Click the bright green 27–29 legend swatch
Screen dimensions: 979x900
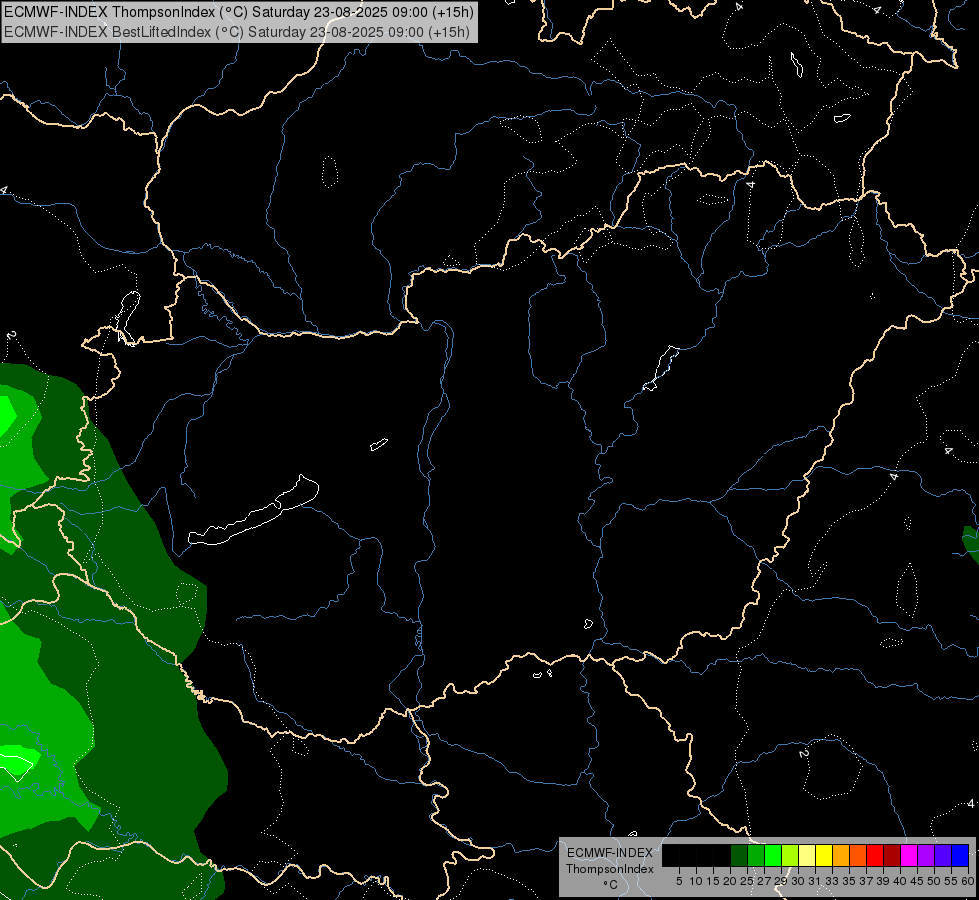point(773,855)
